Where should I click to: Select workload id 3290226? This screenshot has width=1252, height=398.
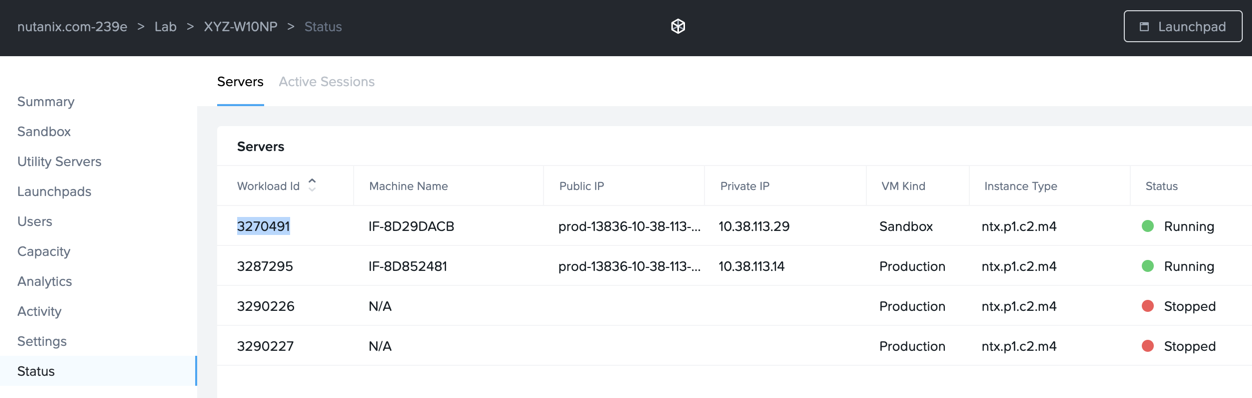[266, 306]
